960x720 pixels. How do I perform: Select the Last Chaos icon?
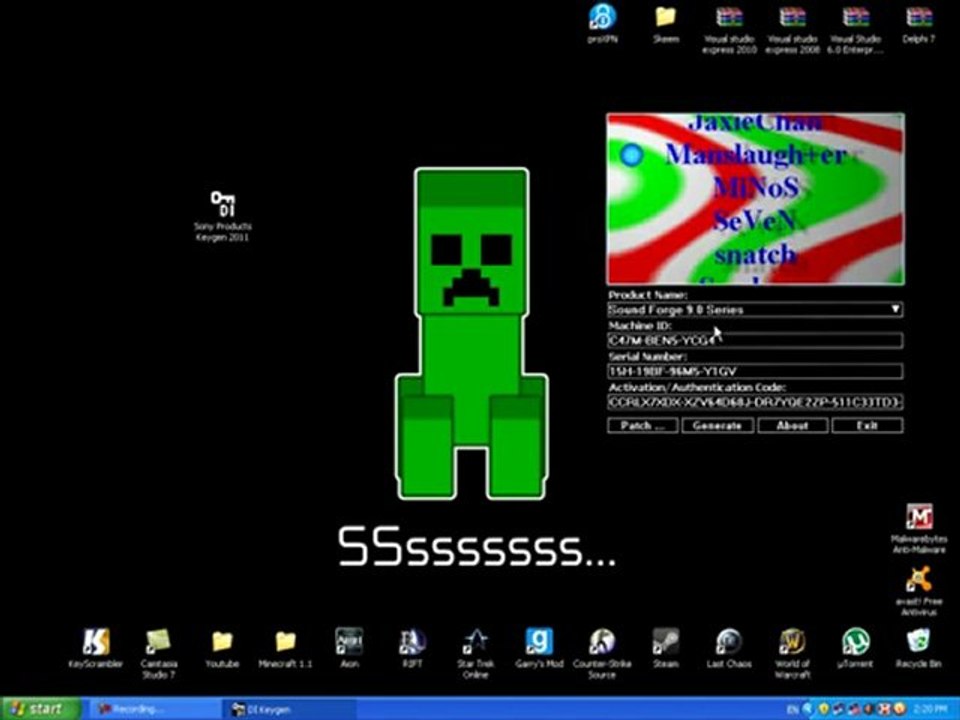pyautogui.click(x=729, y=648)
